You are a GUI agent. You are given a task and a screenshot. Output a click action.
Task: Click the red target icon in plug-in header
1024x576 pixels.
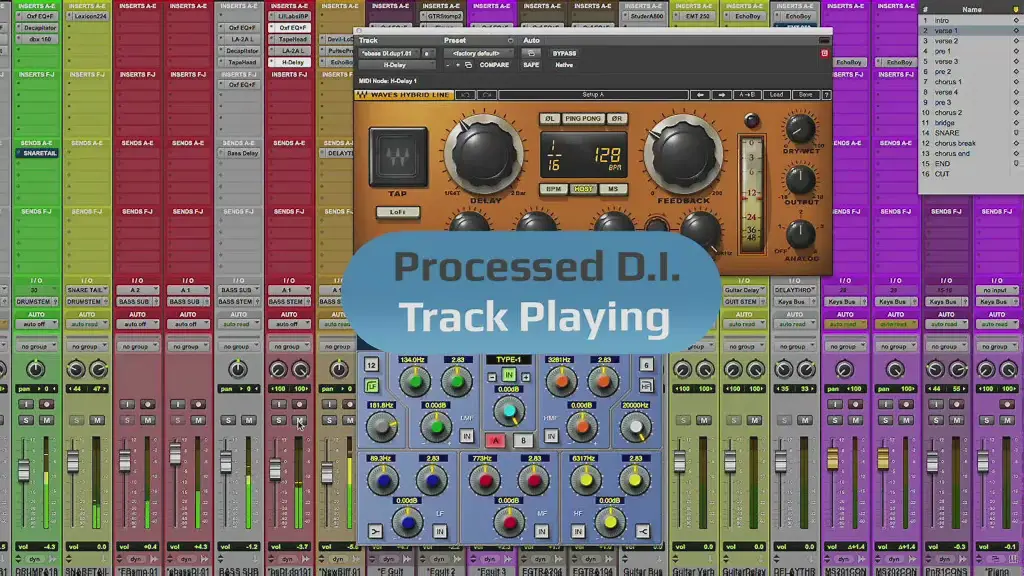click(x=824, y=54)
